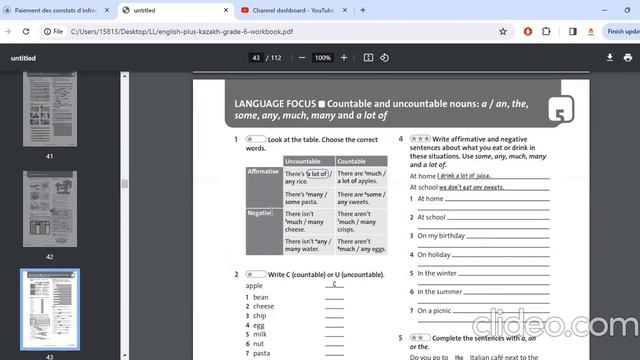Close the Paiement des constats tab
The width and height of the screenshot is (640, 360).
[x=107, y=10]
